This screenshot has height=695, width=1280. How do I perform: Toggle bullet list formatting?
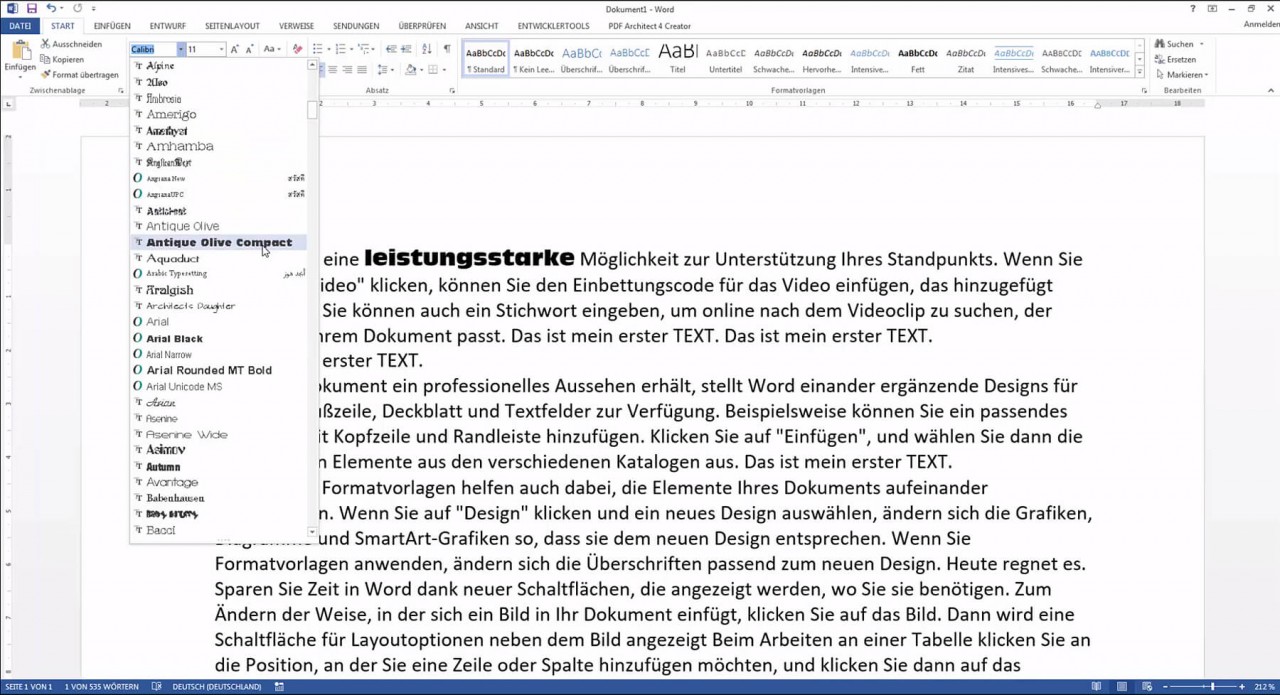click(x=317, y=49)
